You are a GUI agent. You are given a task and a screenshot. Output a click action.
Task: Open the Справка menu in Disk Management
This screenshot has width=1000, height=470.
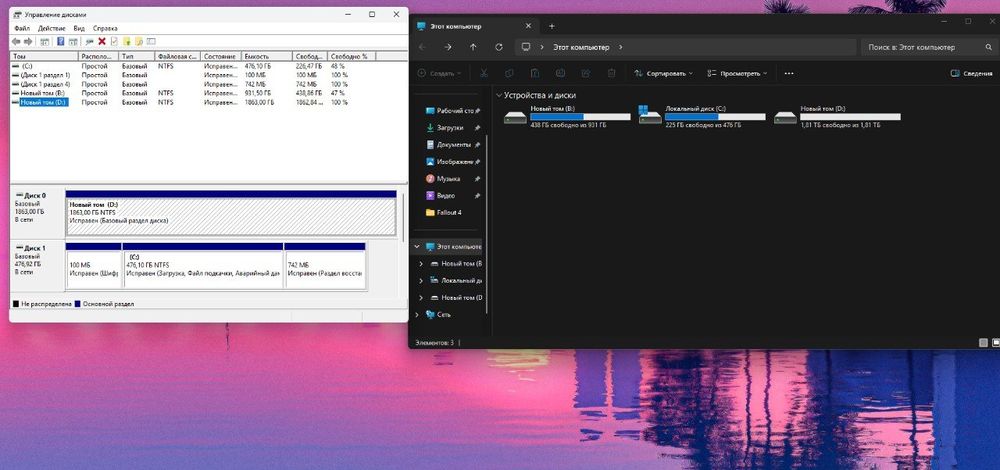(105, 29)
